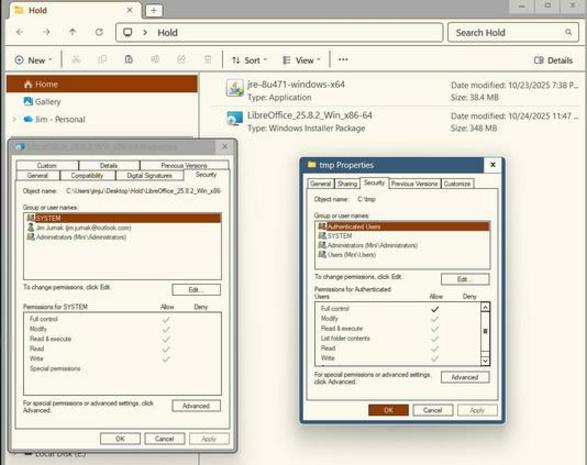
Task: Expand the address bar path chevron
Action: tap(145, 33)
